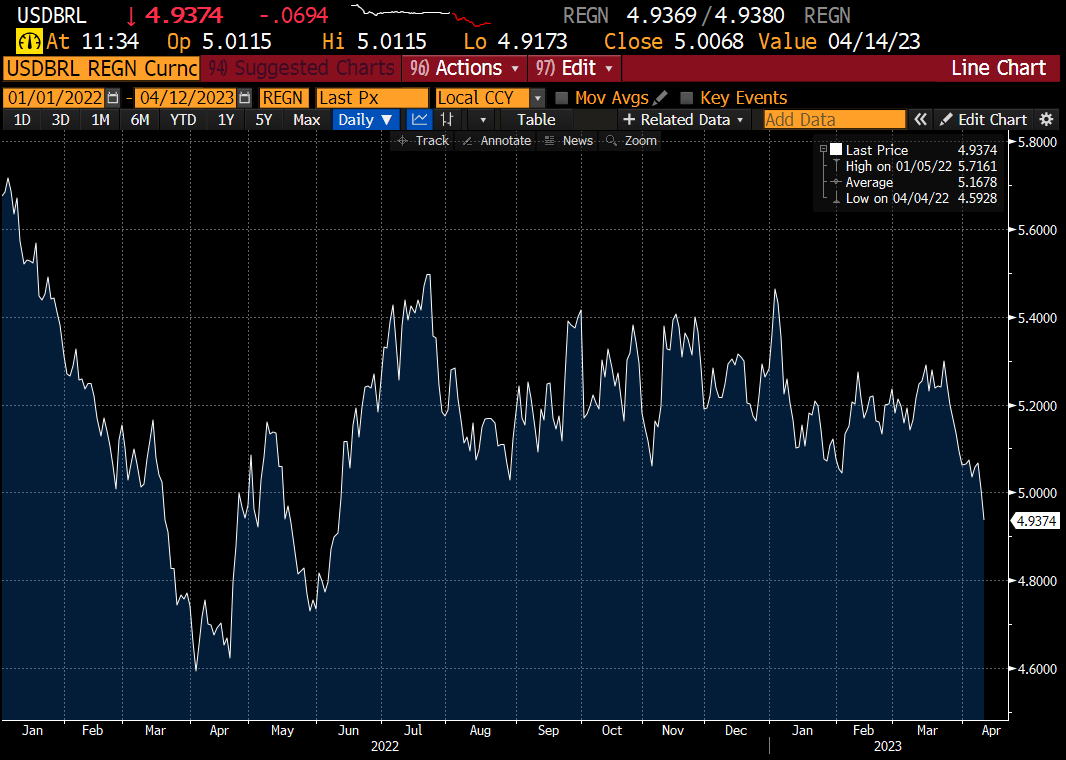Open chart settings gear icon
Screen dimensions: 1066x760
[x=1046, y=120]
